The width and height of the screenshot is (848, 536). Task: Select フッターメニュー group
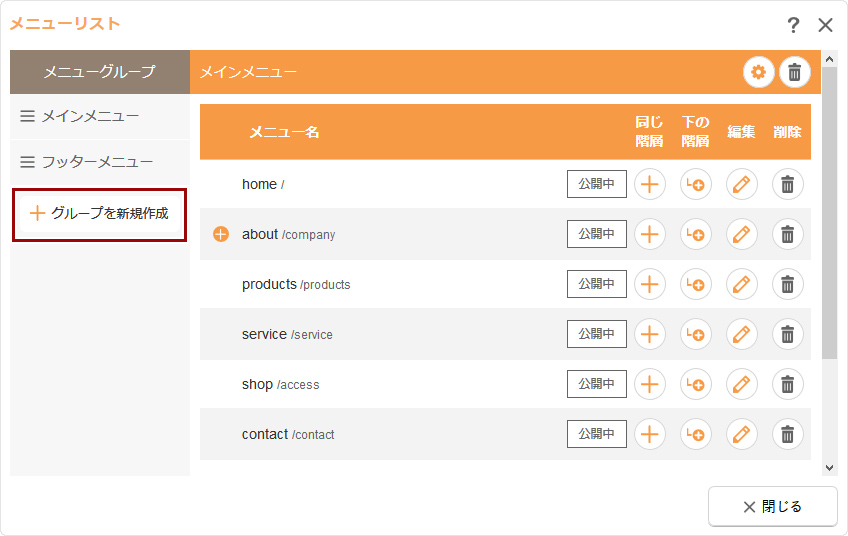[x=100, y=162]
